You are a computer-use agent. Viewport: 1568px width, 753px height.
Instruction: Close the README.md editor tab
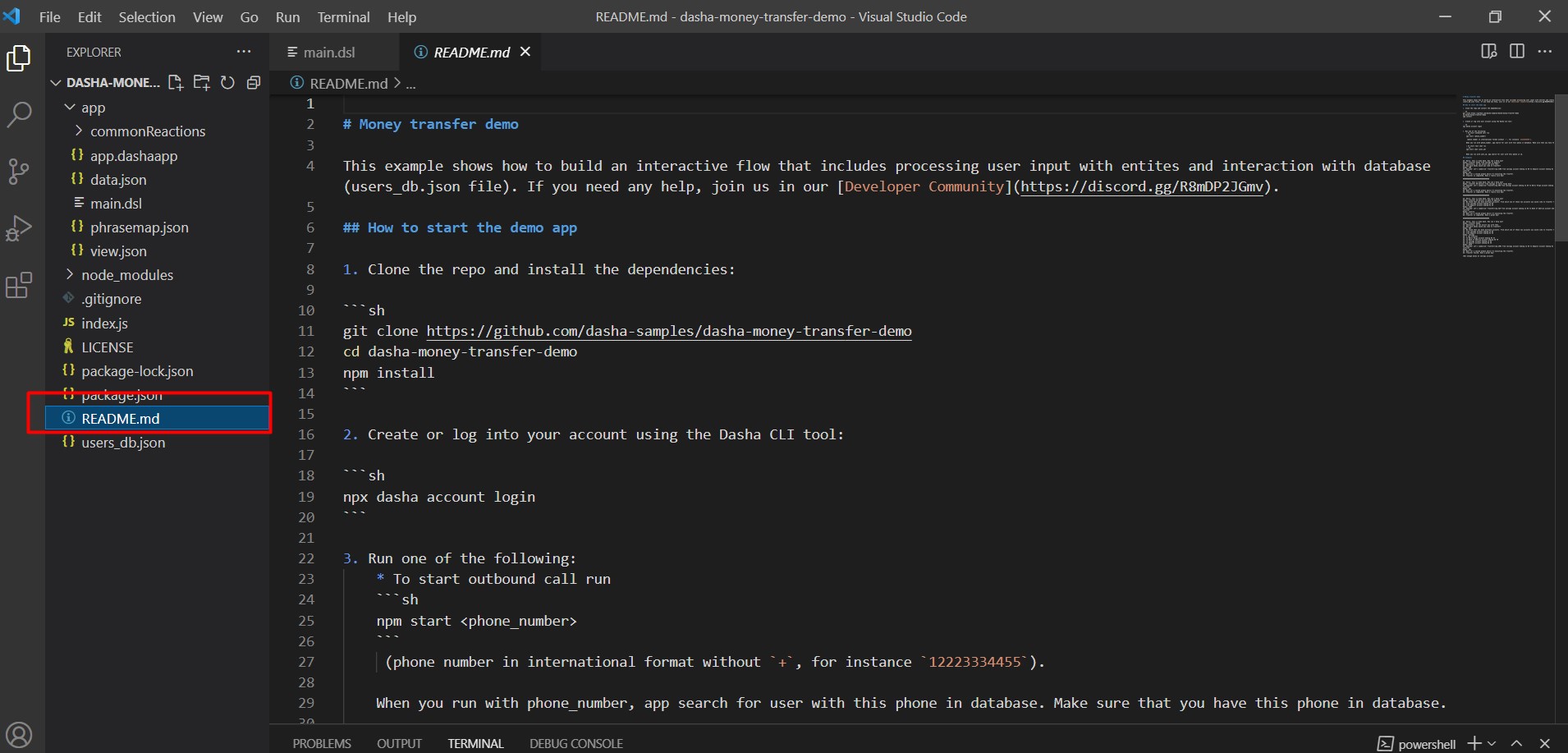pos(525,52)
